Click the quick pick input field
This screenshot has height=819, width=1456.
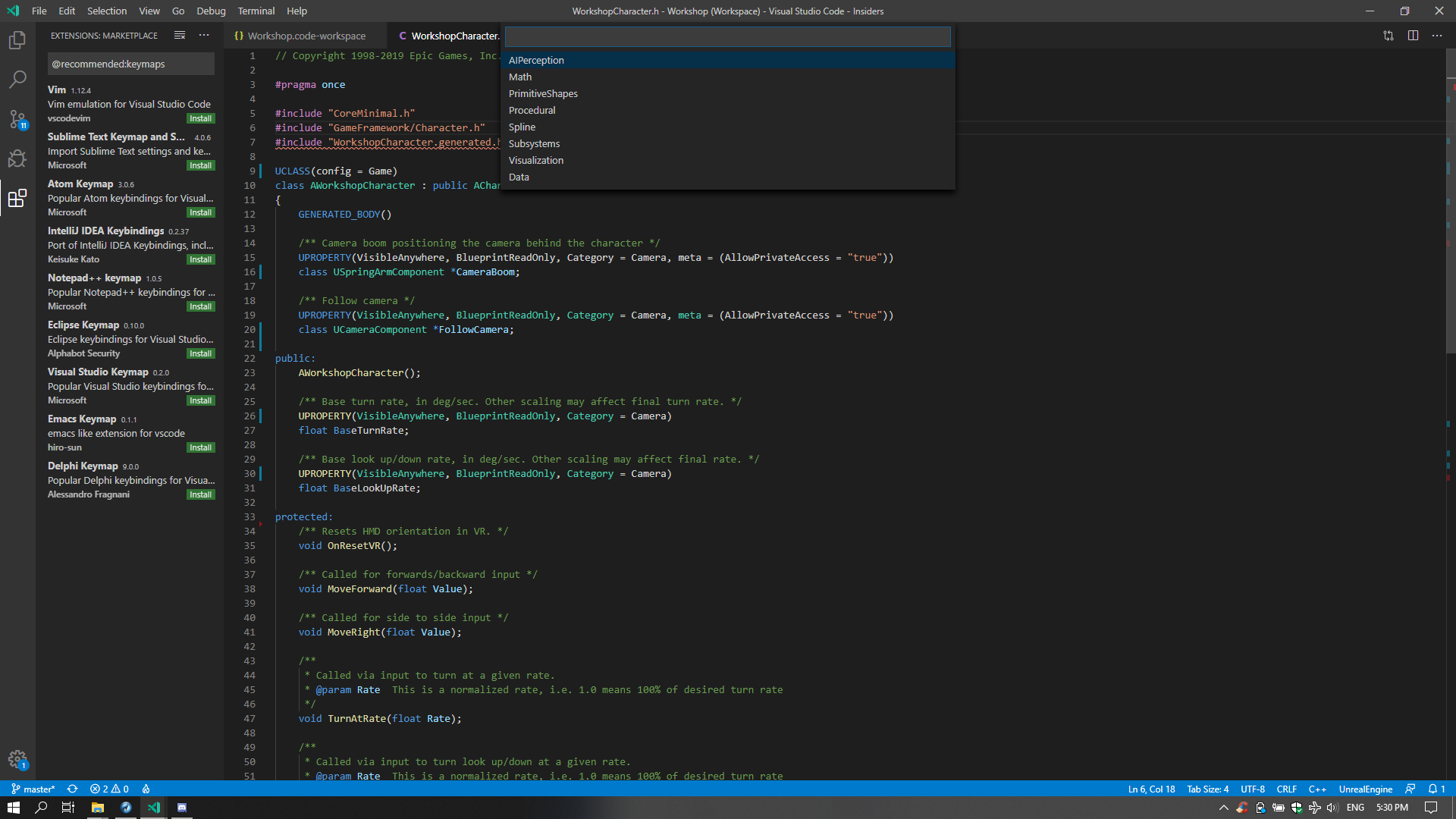coord(726,36)
